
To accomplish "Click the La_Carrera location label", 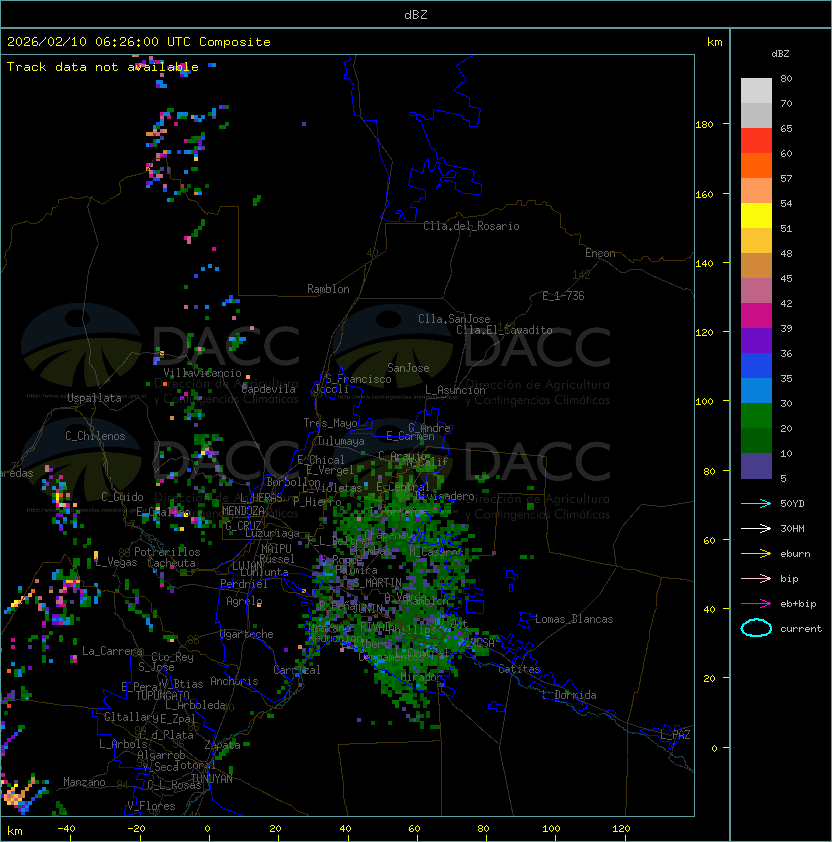I will tap(112, 651).
